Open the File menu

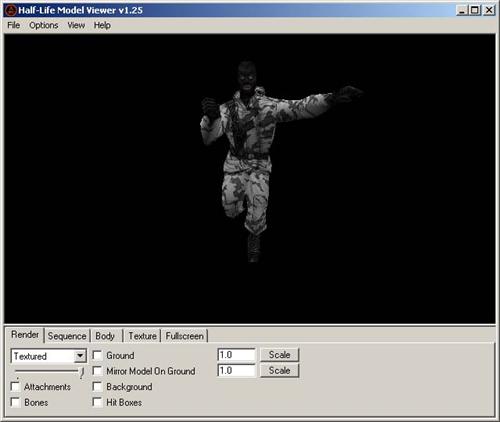[x=14, y=25]
